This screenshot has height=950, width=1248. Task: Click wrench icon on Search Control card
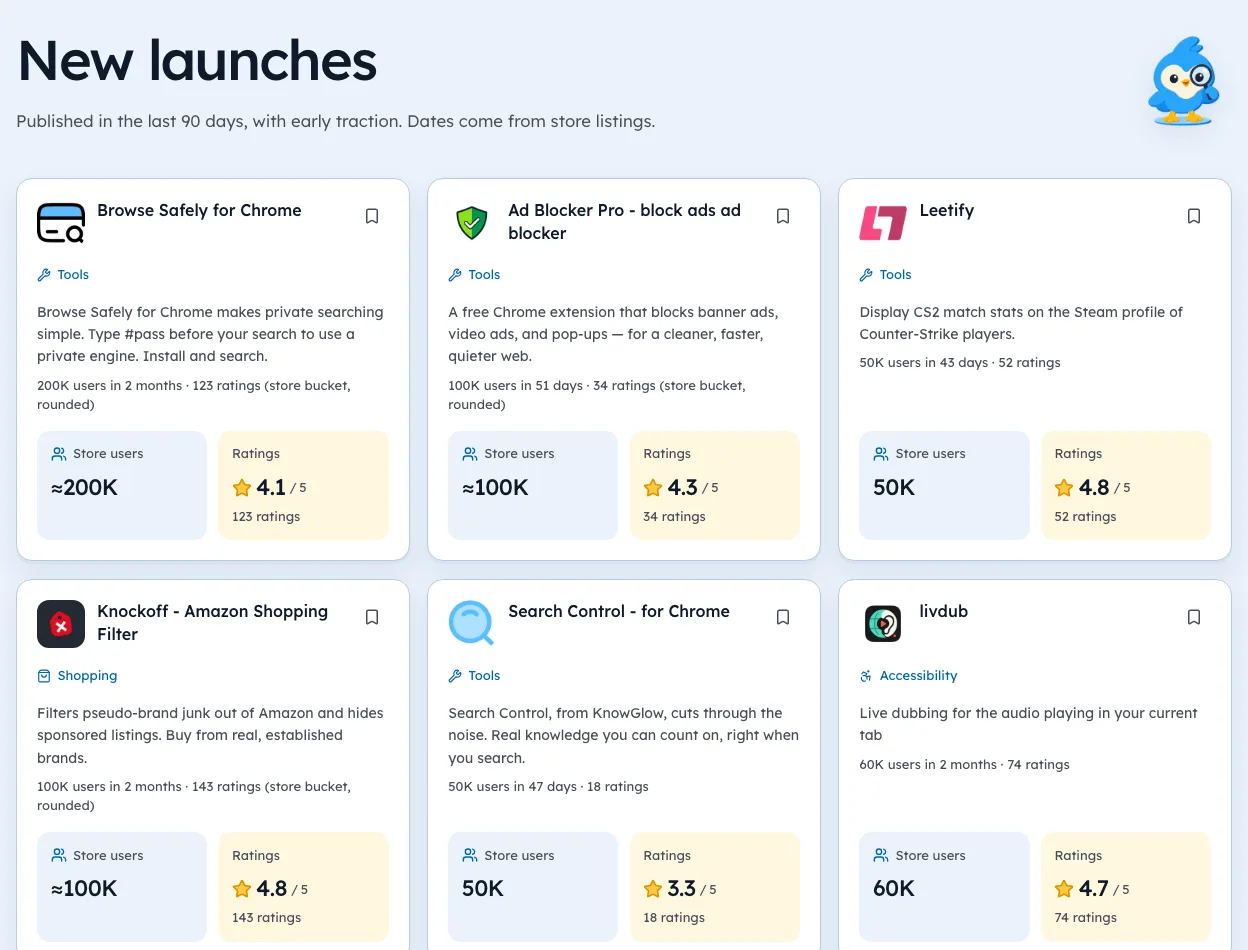coord(455,676)
